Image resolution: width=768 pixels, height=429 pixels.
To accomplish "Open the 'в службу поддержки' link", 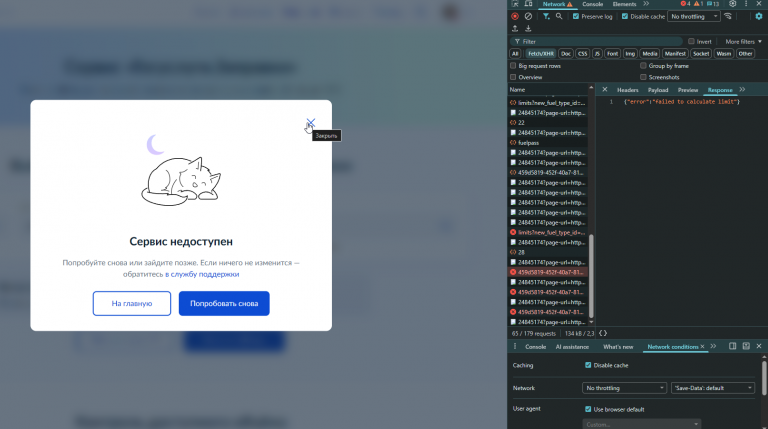I will tap(202, 274).
